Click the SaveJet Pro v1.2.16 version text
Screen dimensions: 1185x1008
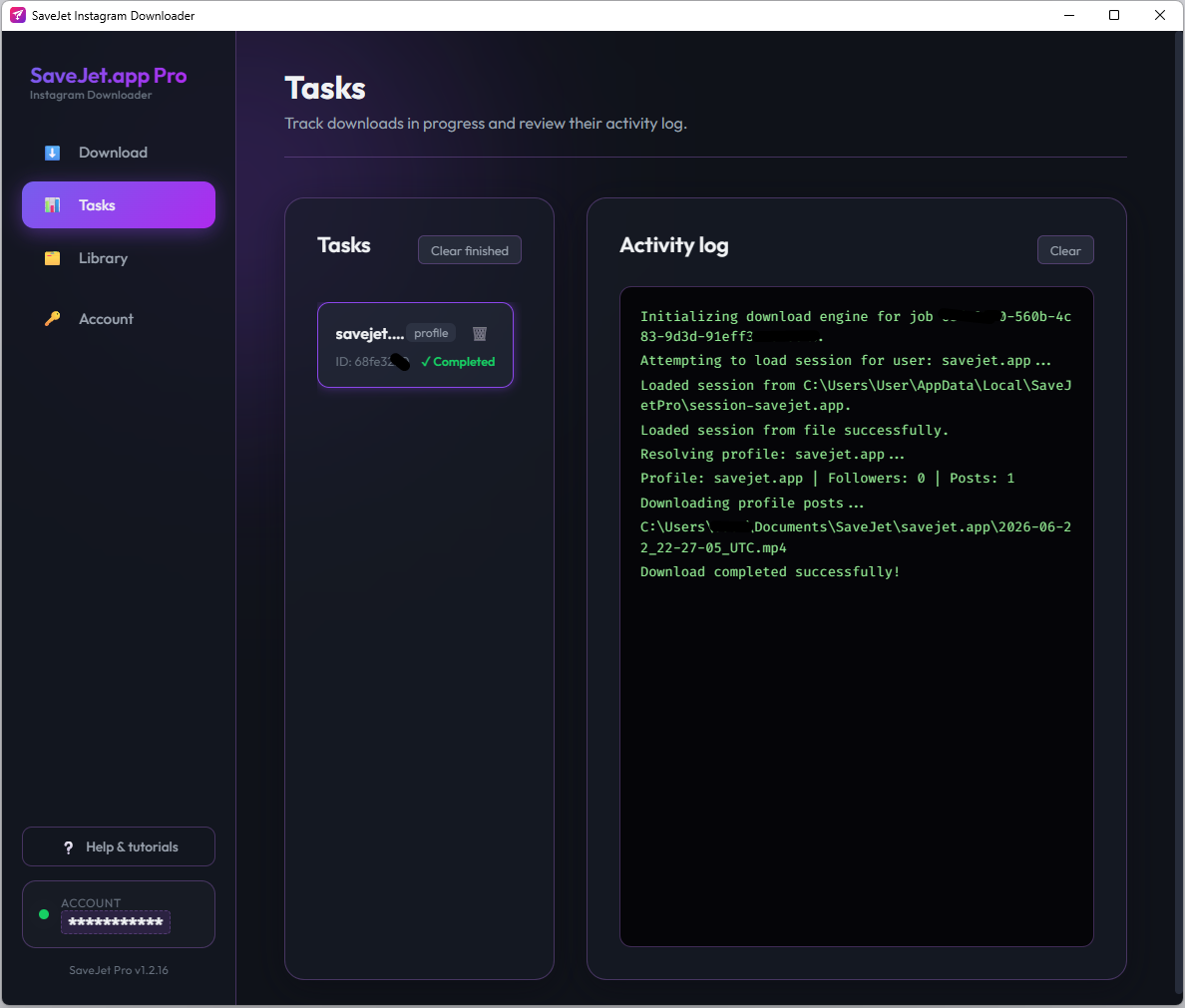coord(119,970)
